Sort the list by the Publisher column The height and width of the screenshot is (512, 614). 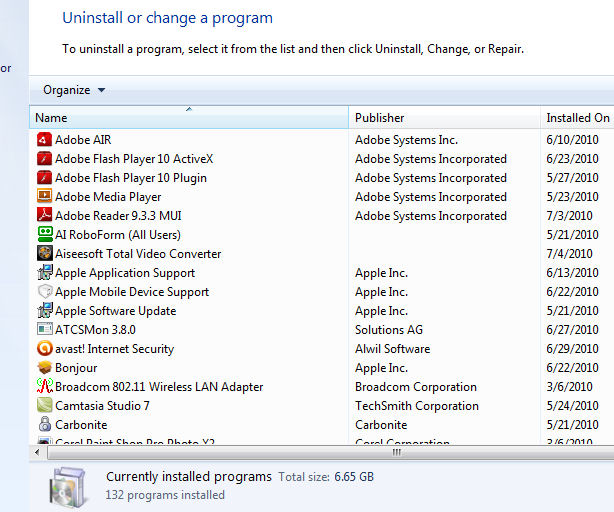coord(444,117)
